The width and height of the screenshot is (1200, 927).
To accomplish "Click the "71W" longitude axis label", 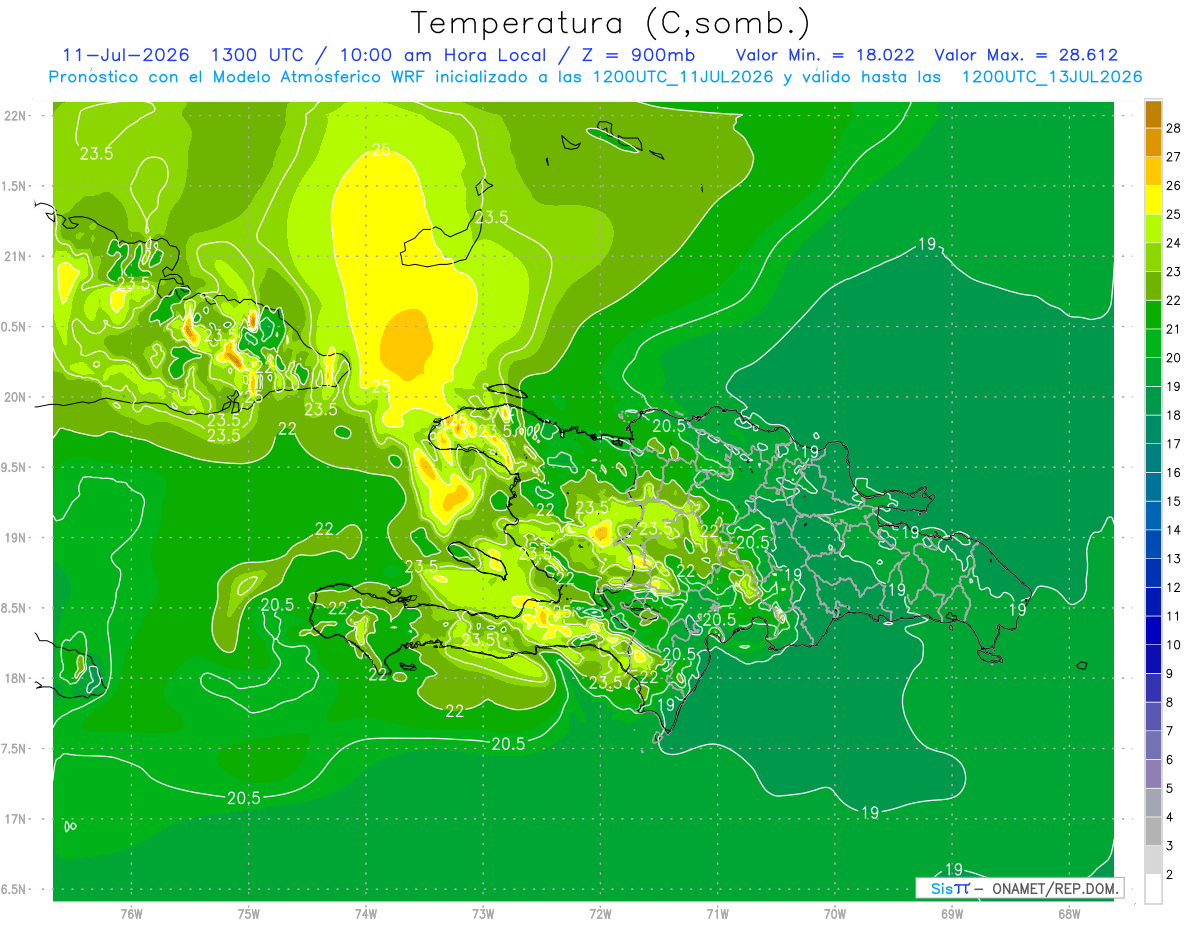I will click(x=717, y=913).
